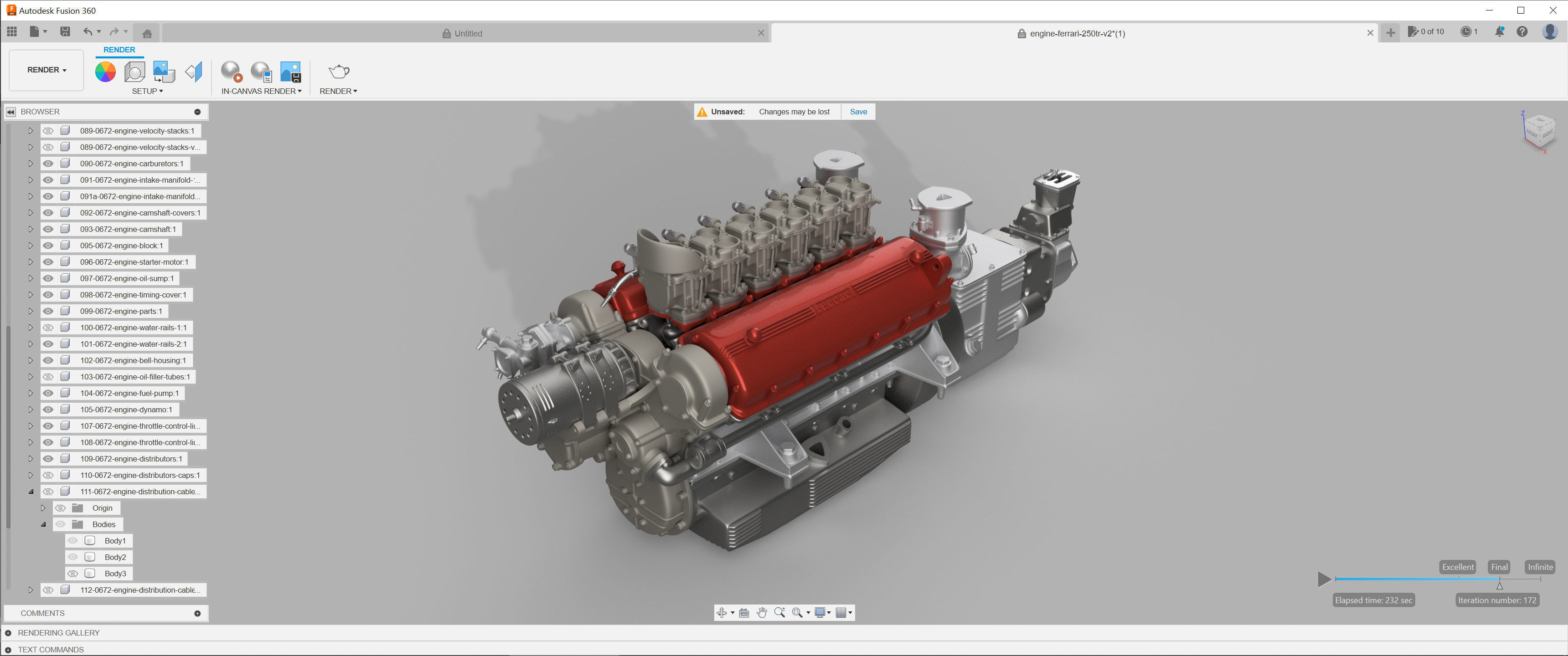This screenshot has width=1568, height=656.
Task: Open the Appearance color wheel tool
Action: click(105, 72)
